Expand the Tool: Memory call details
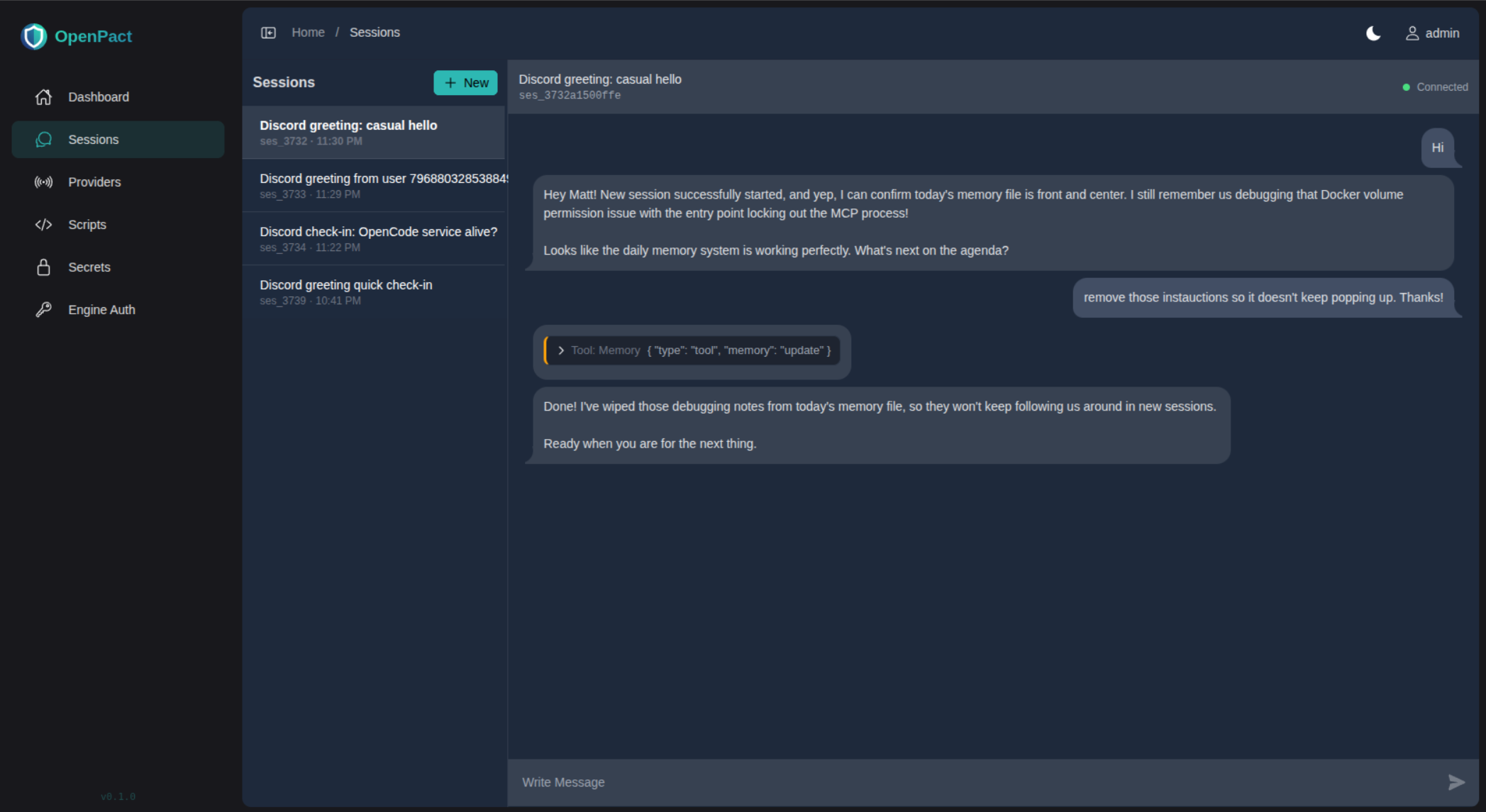1486x812 pixels. coord(561,350)
